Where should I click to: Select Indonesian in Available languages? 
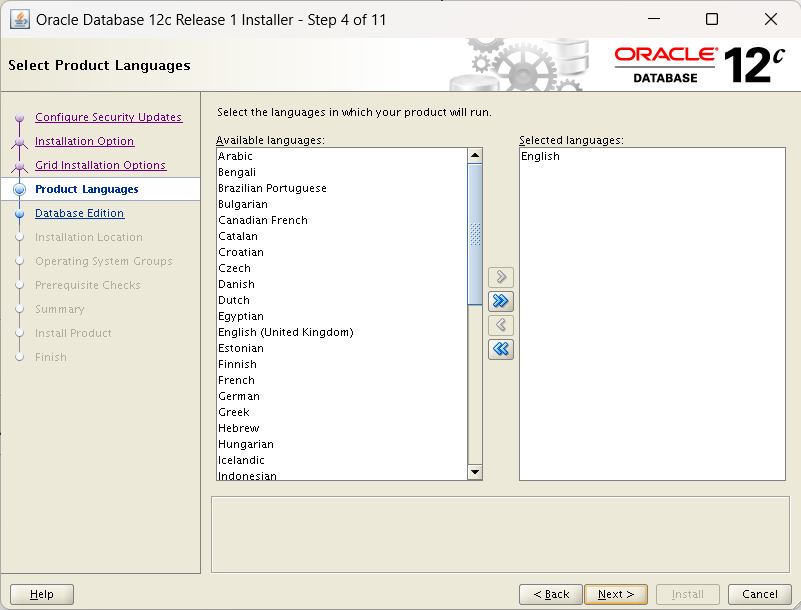342,475
